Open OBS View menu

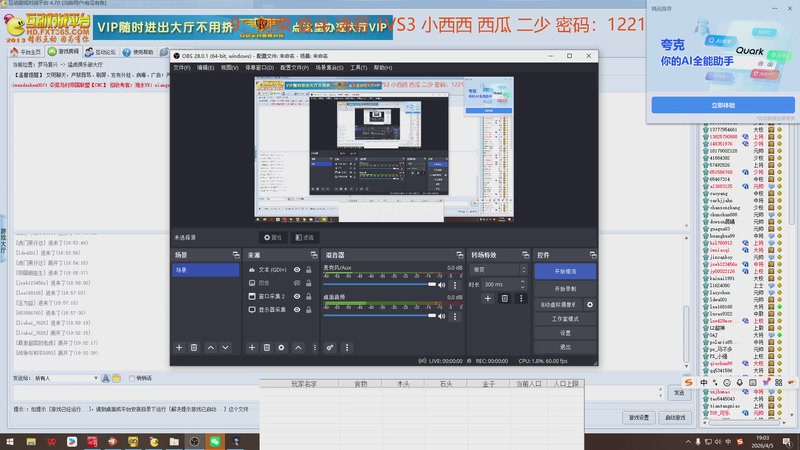(x=229, y=67)
